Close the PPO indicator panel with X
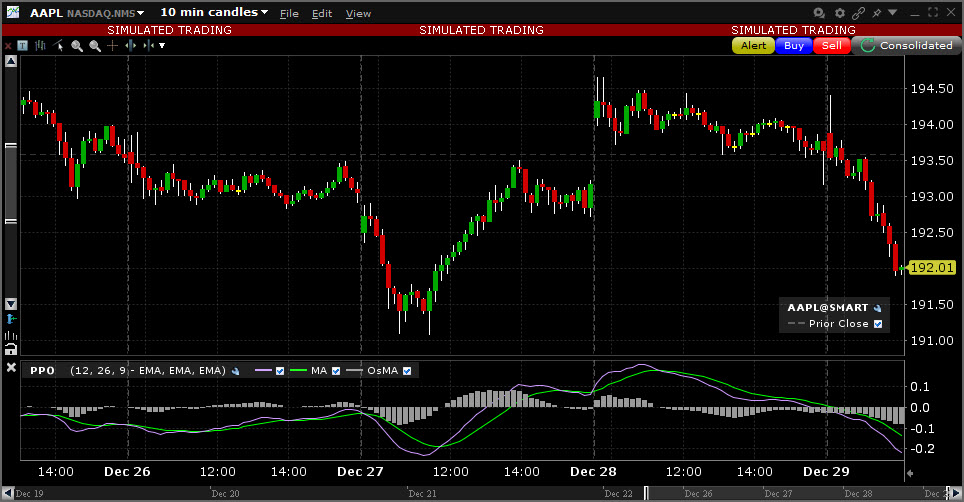This screenshot has width=964, height=502. 10,367
